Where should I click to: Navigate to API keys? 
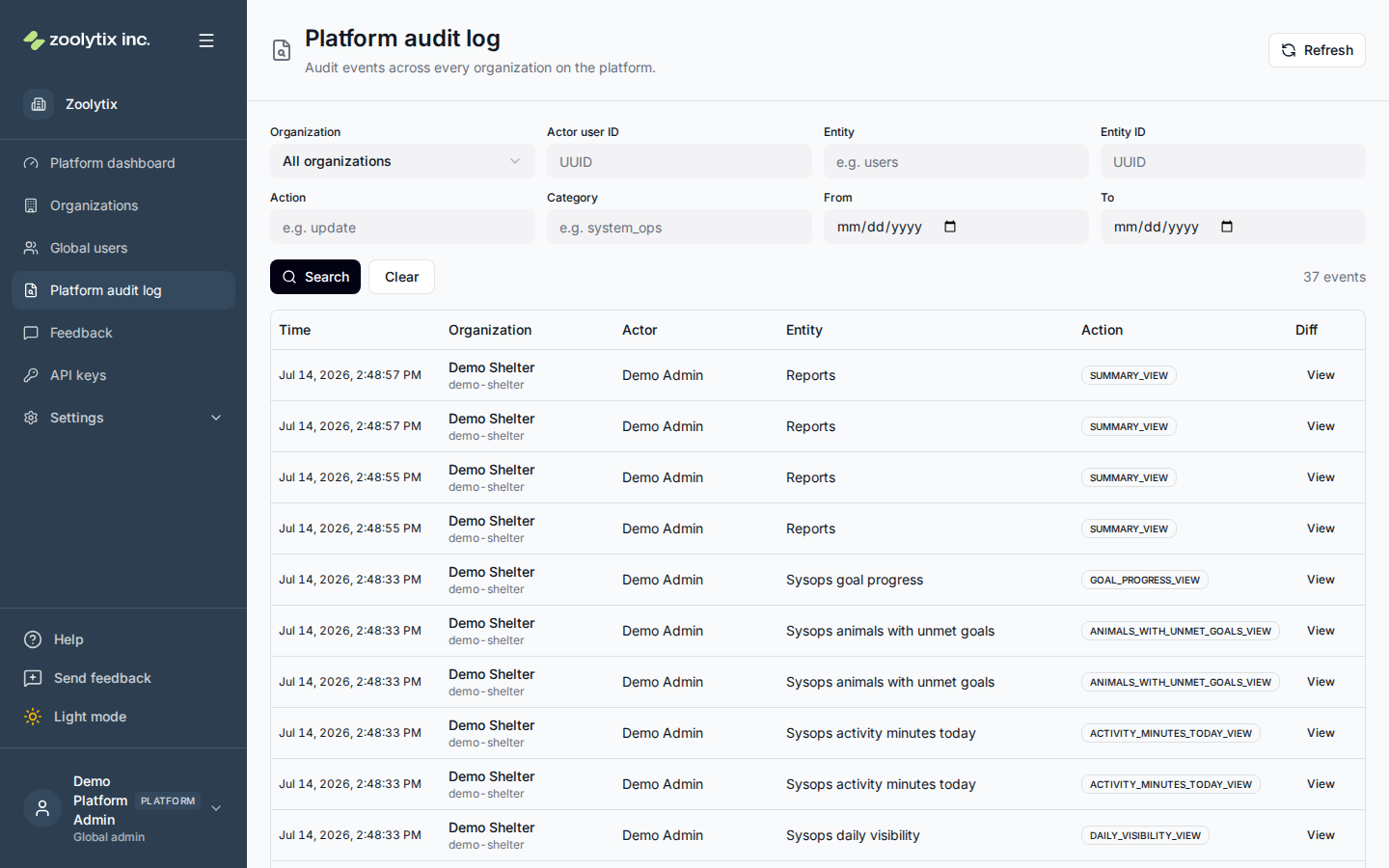(123, 375)
